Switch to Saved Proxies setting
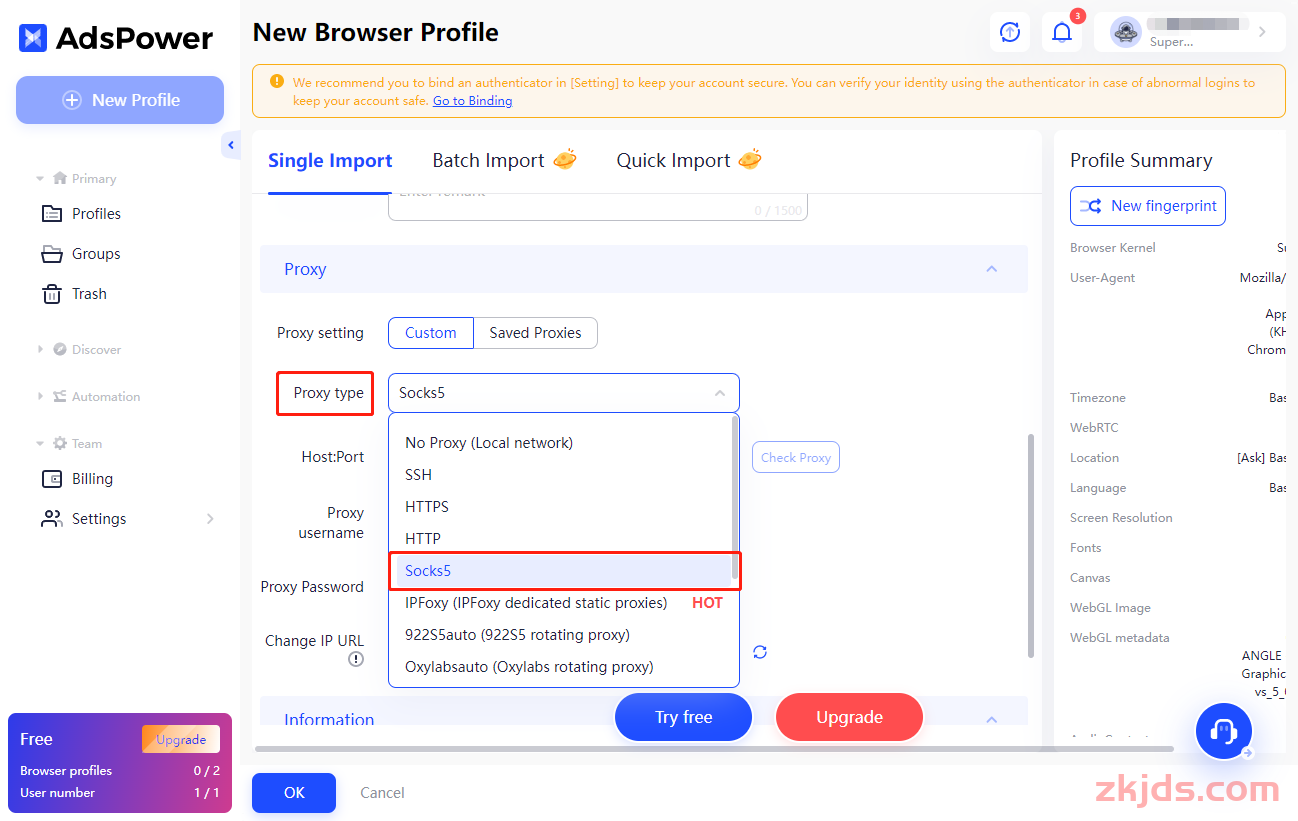1298x821 pixels. coord(535,333)
